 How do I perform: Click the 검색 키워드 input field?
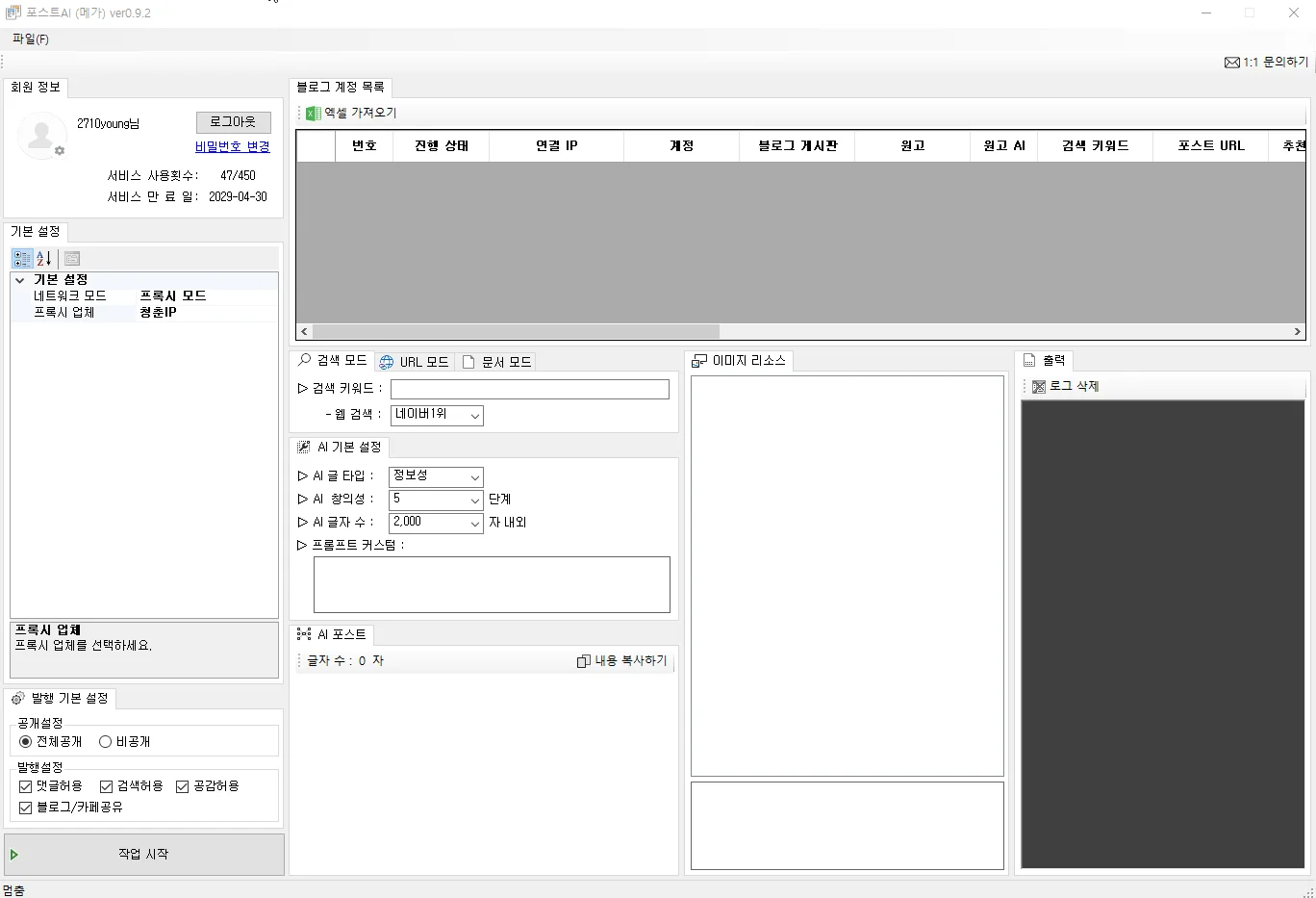click(x=530, y=389)
